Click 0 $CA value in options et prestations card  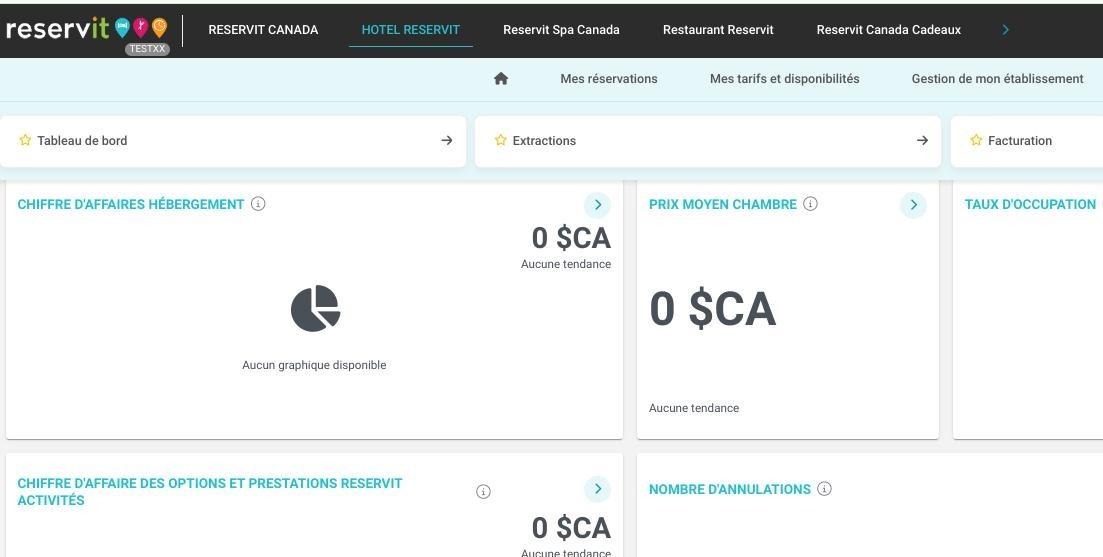(x=571, y=527)
